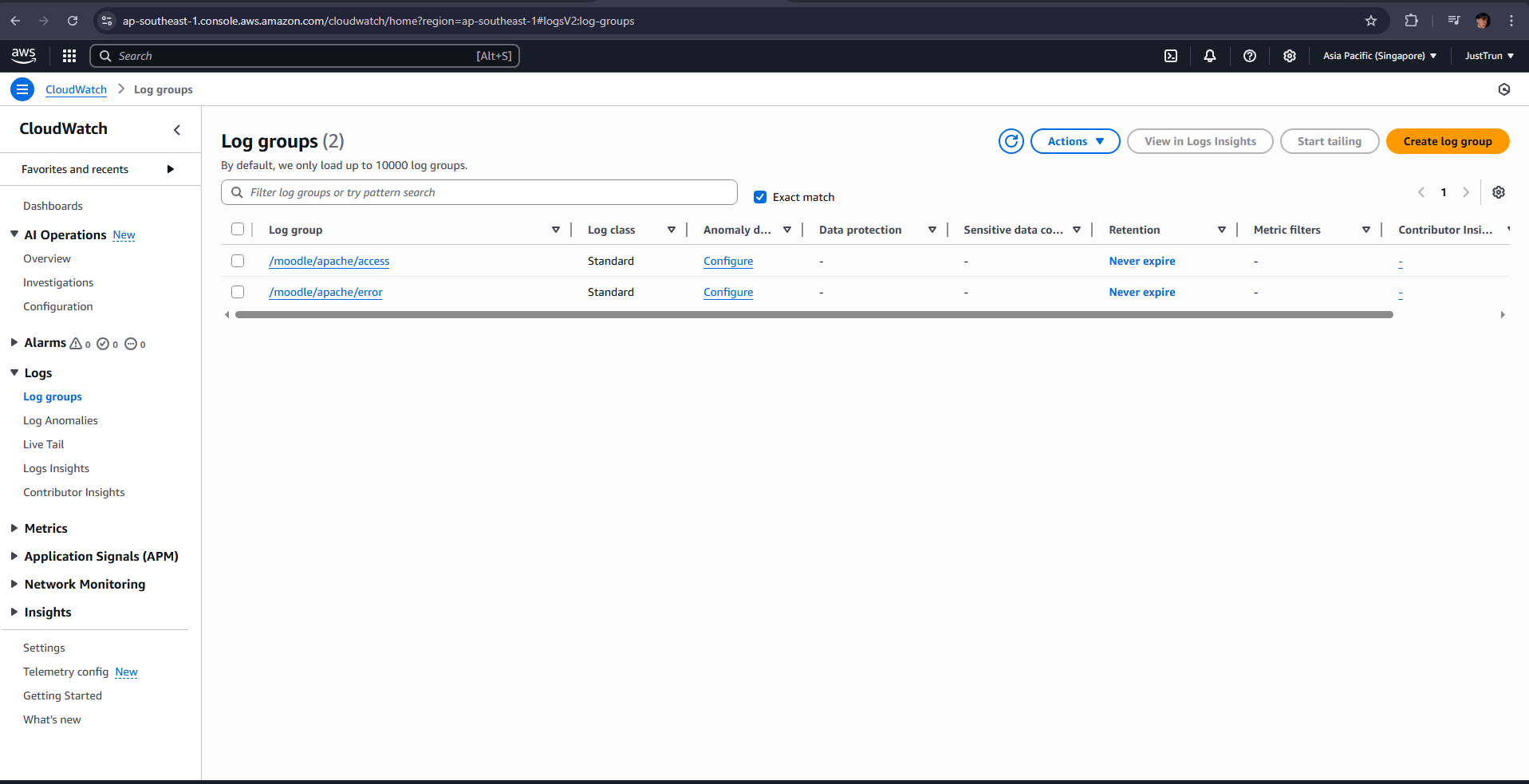Open Live Tail in sidebar
This screenshot has width=1529, height=784.
pos(44,444)
